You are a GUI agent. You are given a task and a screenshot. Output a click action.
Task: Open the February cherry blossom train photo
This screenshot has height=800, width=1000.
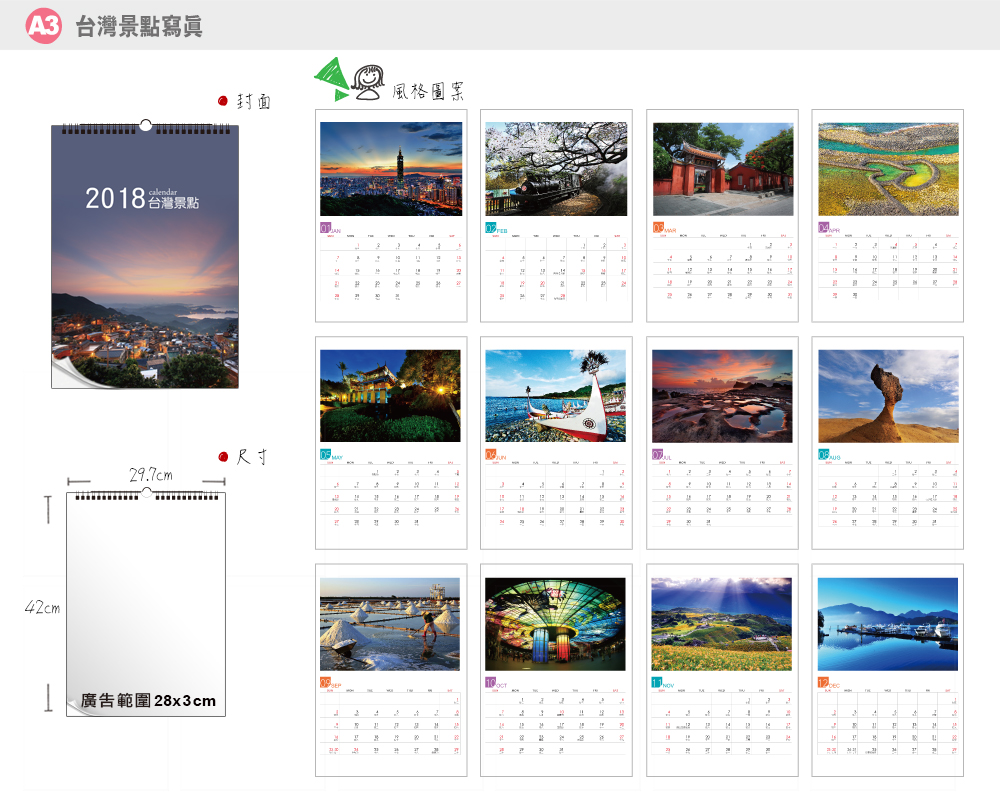coord(556,169)
